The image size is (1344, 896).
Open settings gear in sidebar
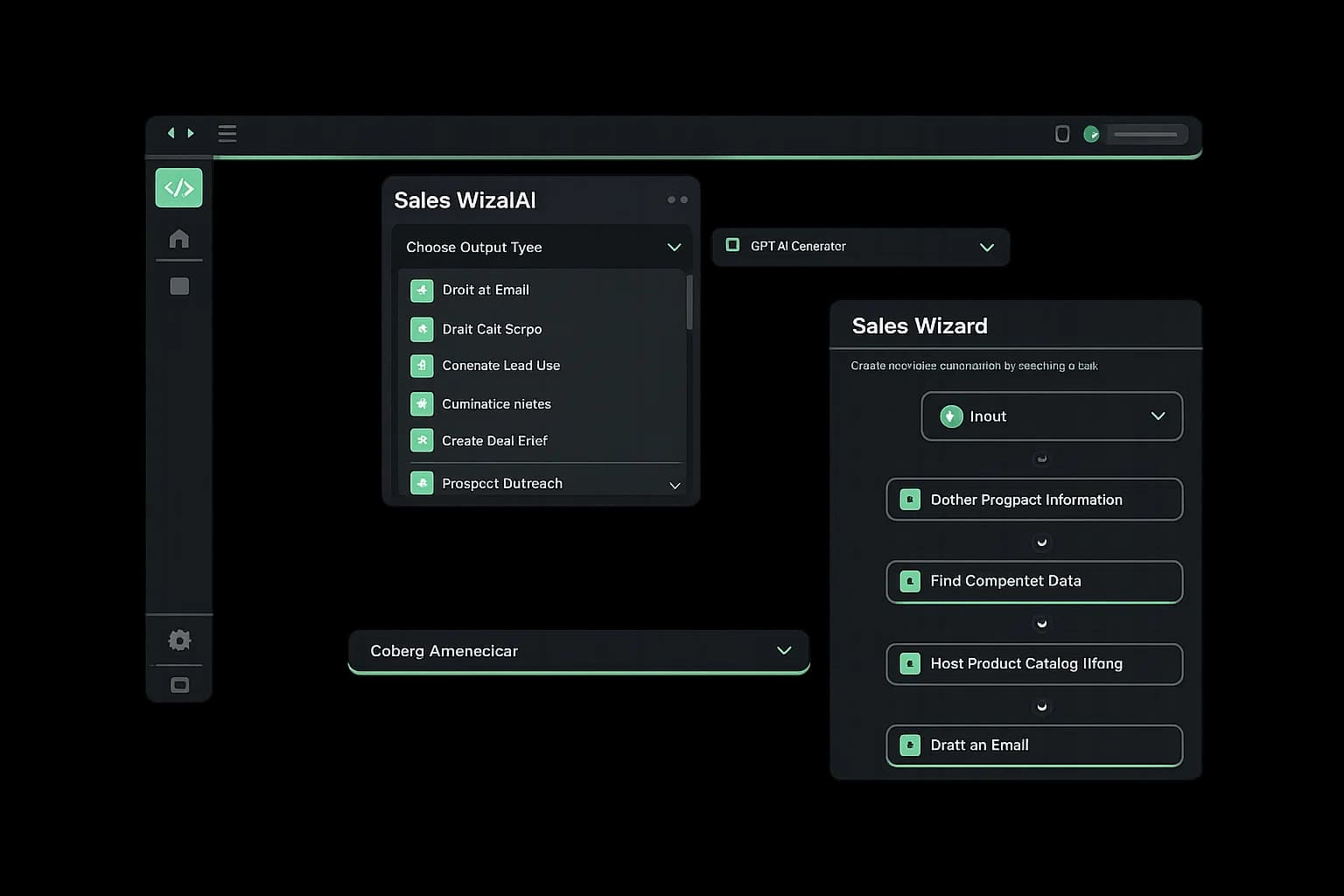pyautogui.click(x=179, y=640)
